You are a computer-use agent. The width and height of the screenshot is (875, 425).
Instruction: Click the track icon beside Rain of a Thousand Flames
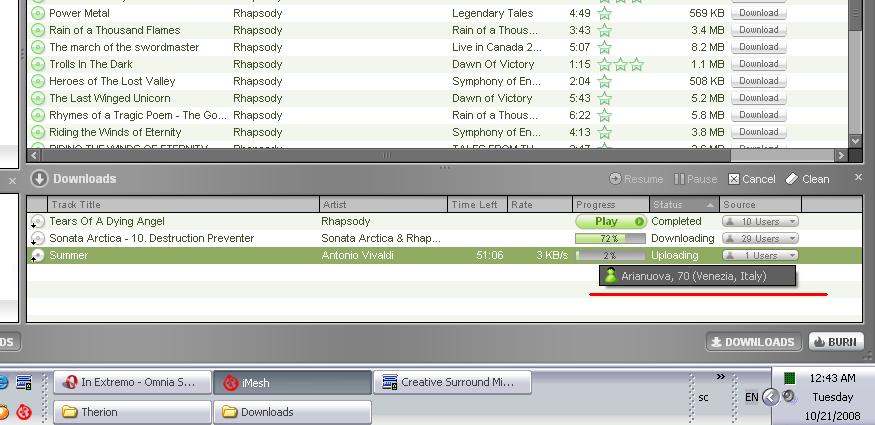(x=38, y=30)
